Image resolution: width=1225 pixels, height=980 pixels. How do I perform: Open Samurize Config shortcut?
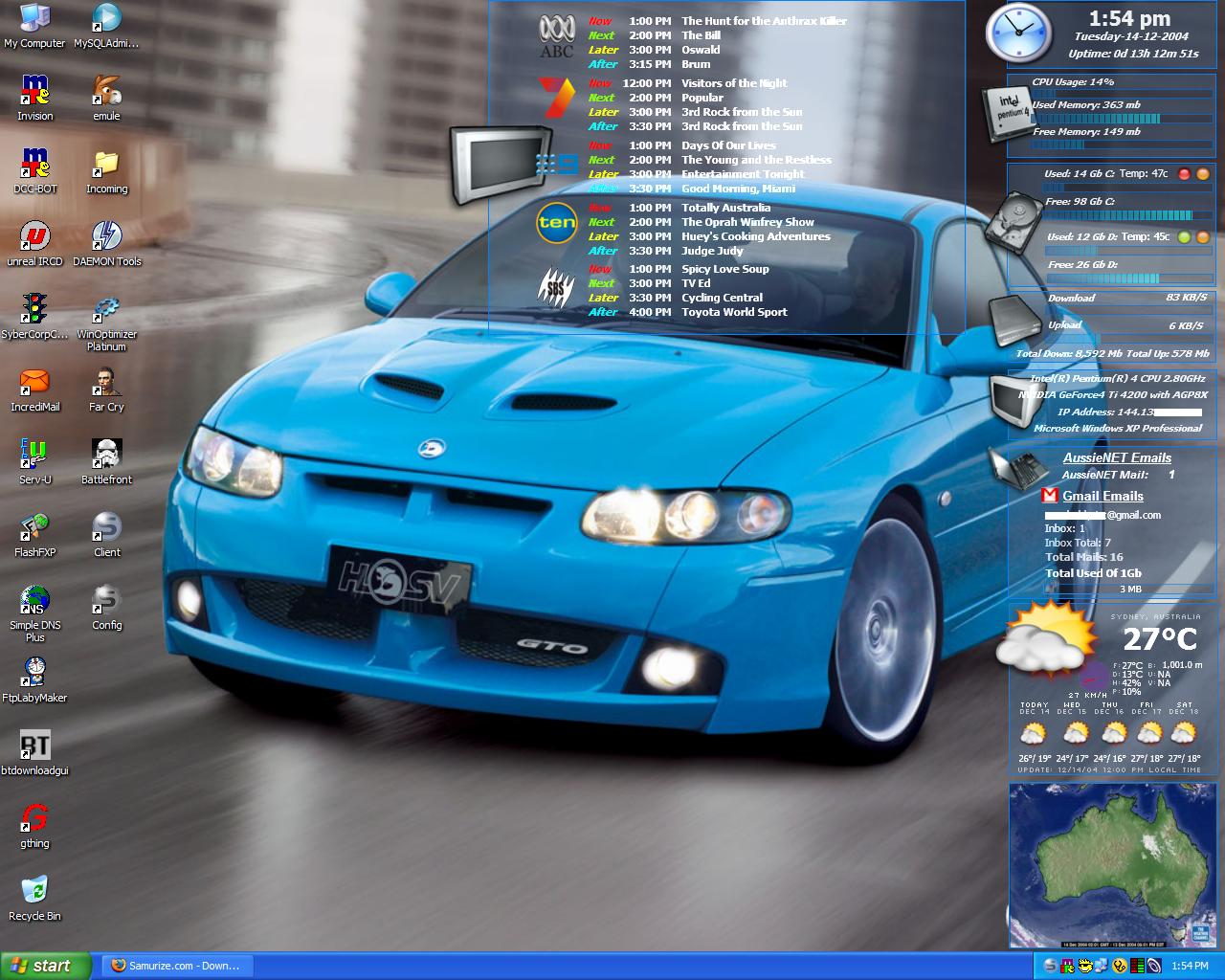click(106, 608)
